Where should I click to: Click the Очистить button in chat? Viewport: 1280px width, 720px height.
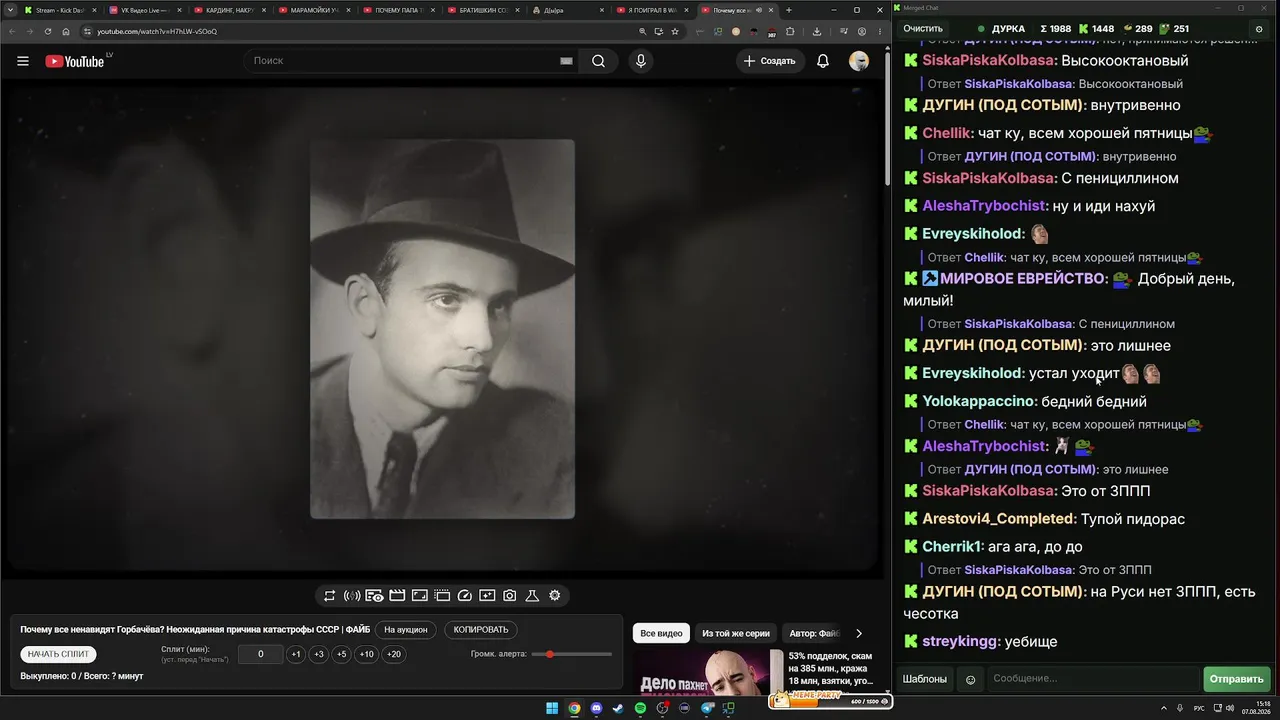923,29
